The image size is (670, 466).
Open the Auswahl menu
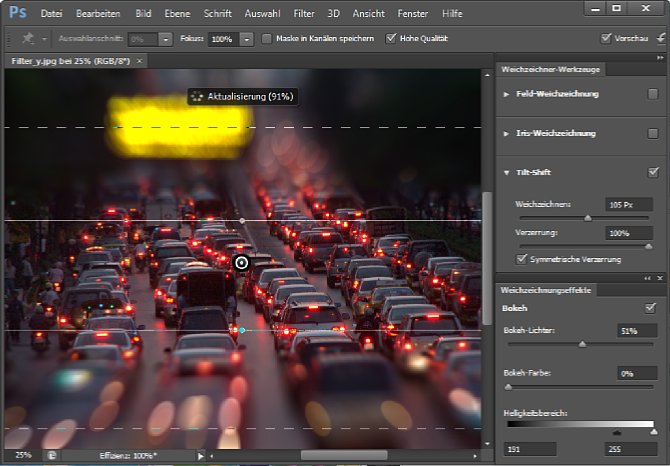coord(262,14)
